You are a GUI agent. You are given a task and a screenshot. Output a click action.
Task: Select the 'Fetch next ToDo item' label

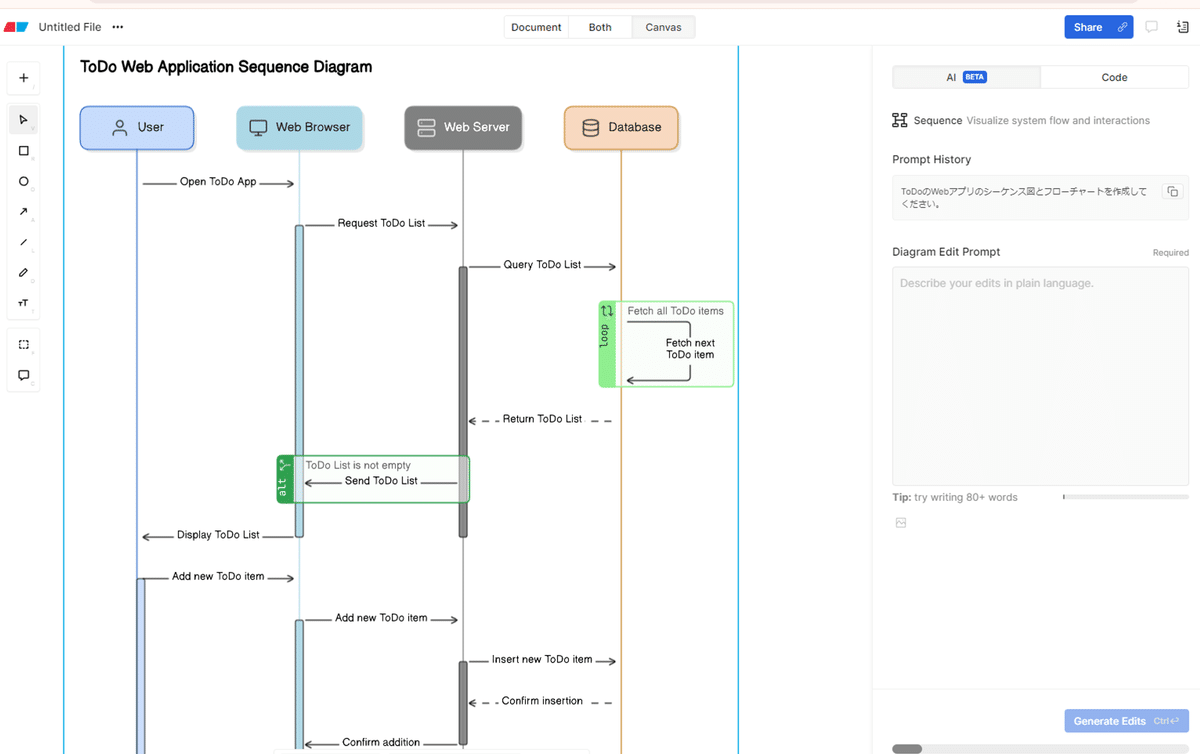(x=690, y=349)
